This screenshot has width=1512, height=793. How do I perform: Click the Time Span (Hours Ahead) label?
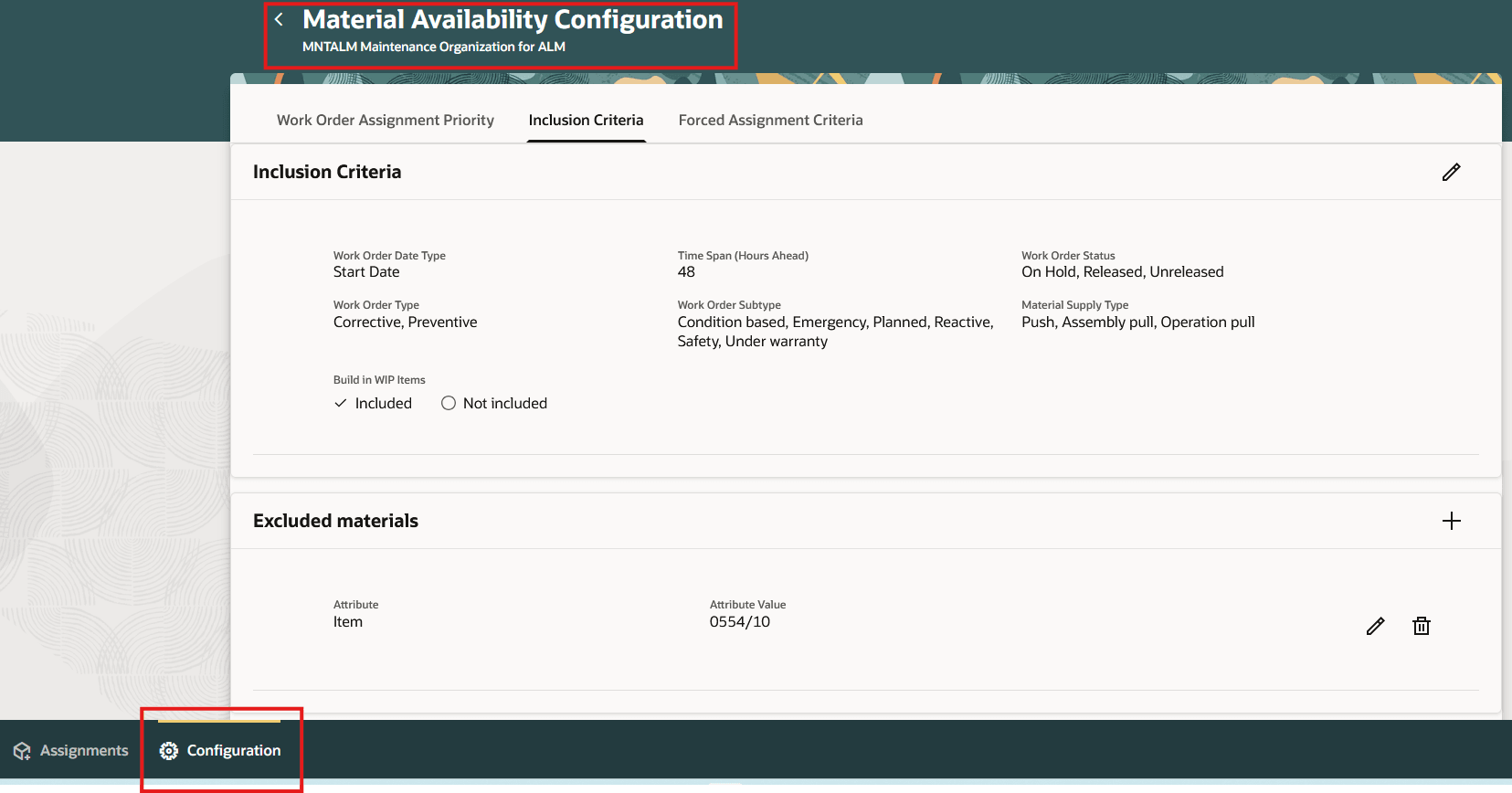click(743, 256)
